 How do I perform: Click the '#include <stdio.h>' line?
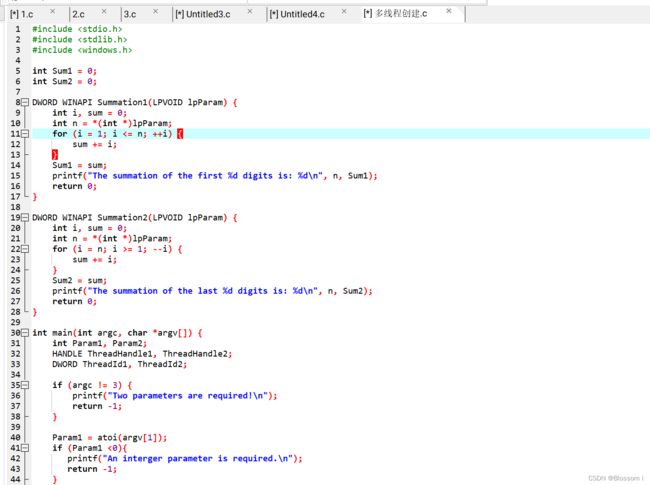tap(77, 29)
